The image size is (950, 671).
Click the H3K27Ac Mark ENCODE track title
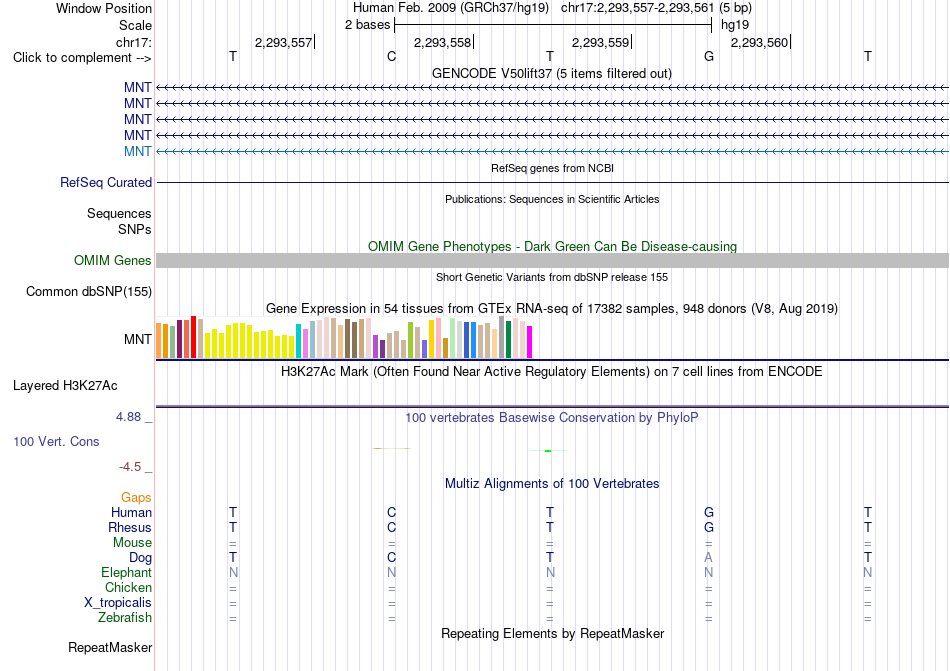tap(552, 371)
